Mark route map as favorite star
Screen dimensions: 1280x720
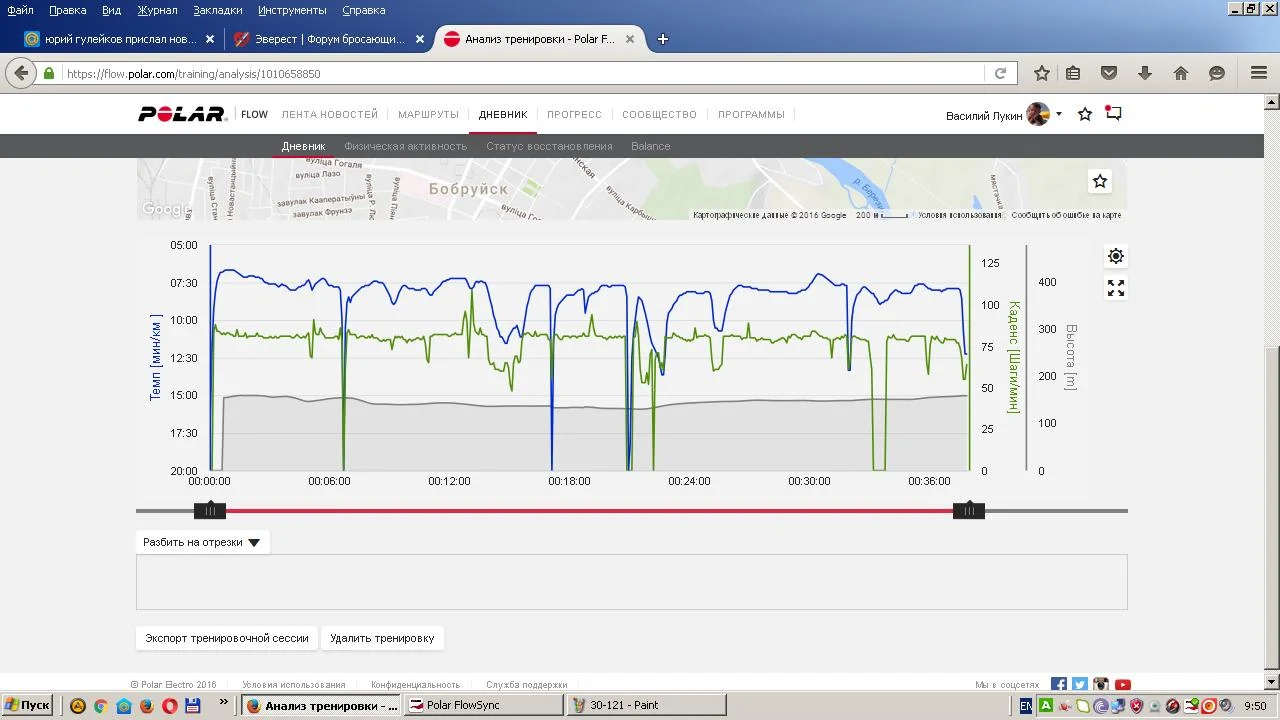[1100, 181]
